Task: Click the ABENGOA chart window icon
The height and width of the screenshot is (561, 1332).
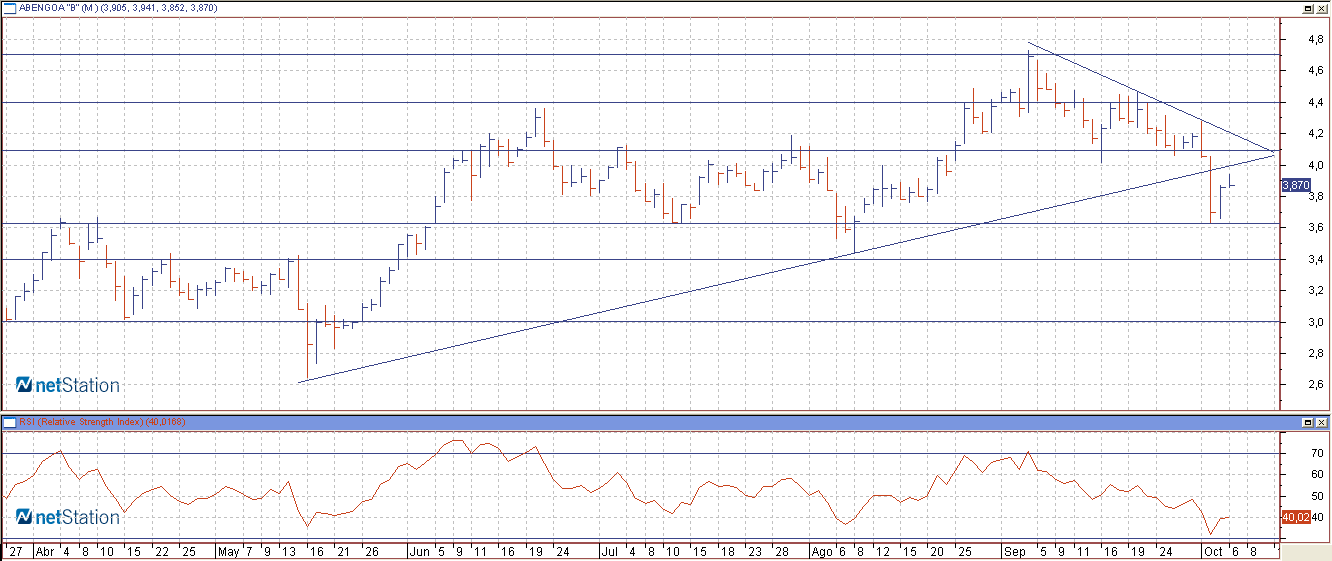Action: coord(10,7)
